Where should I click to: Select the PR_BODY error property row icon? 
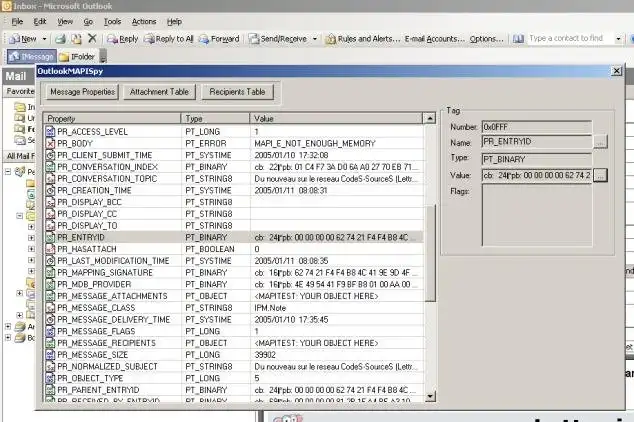point(50,143)
